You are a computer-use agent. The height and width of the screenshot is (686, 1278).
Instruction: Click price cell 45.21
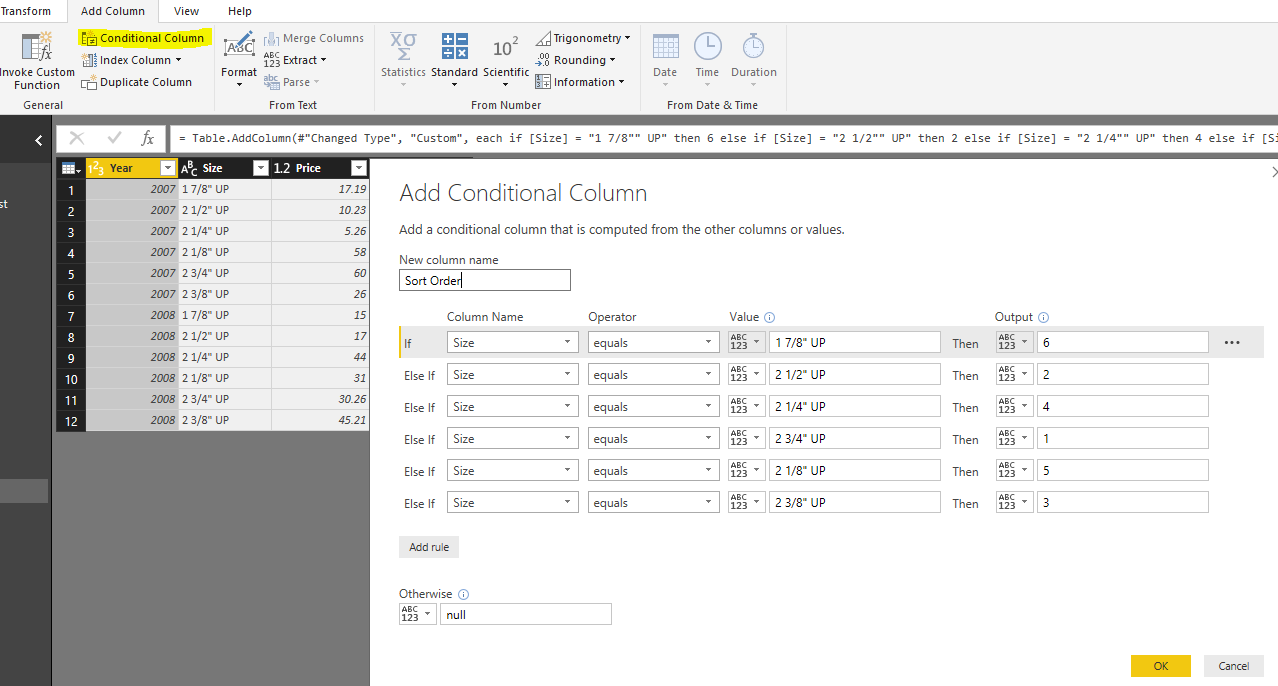click(x=320, y=420)
